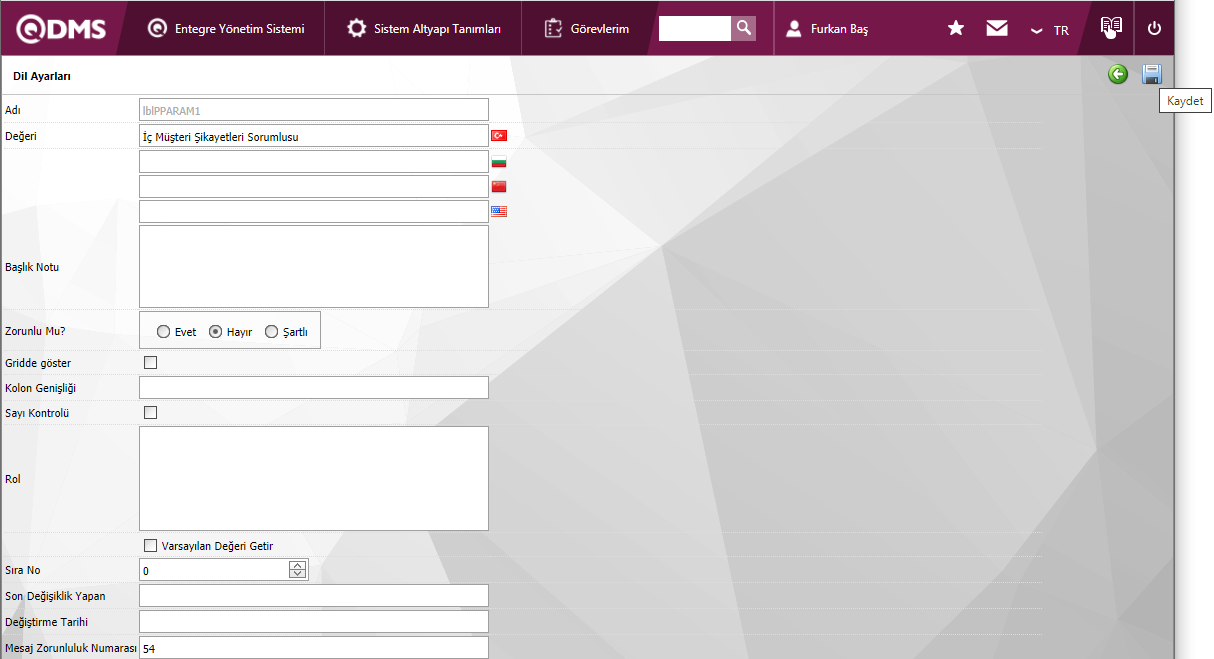1214x659 pixels.
Task: Open Entegre Yönetim Sistemi menu
Action: tap(226, 29)
